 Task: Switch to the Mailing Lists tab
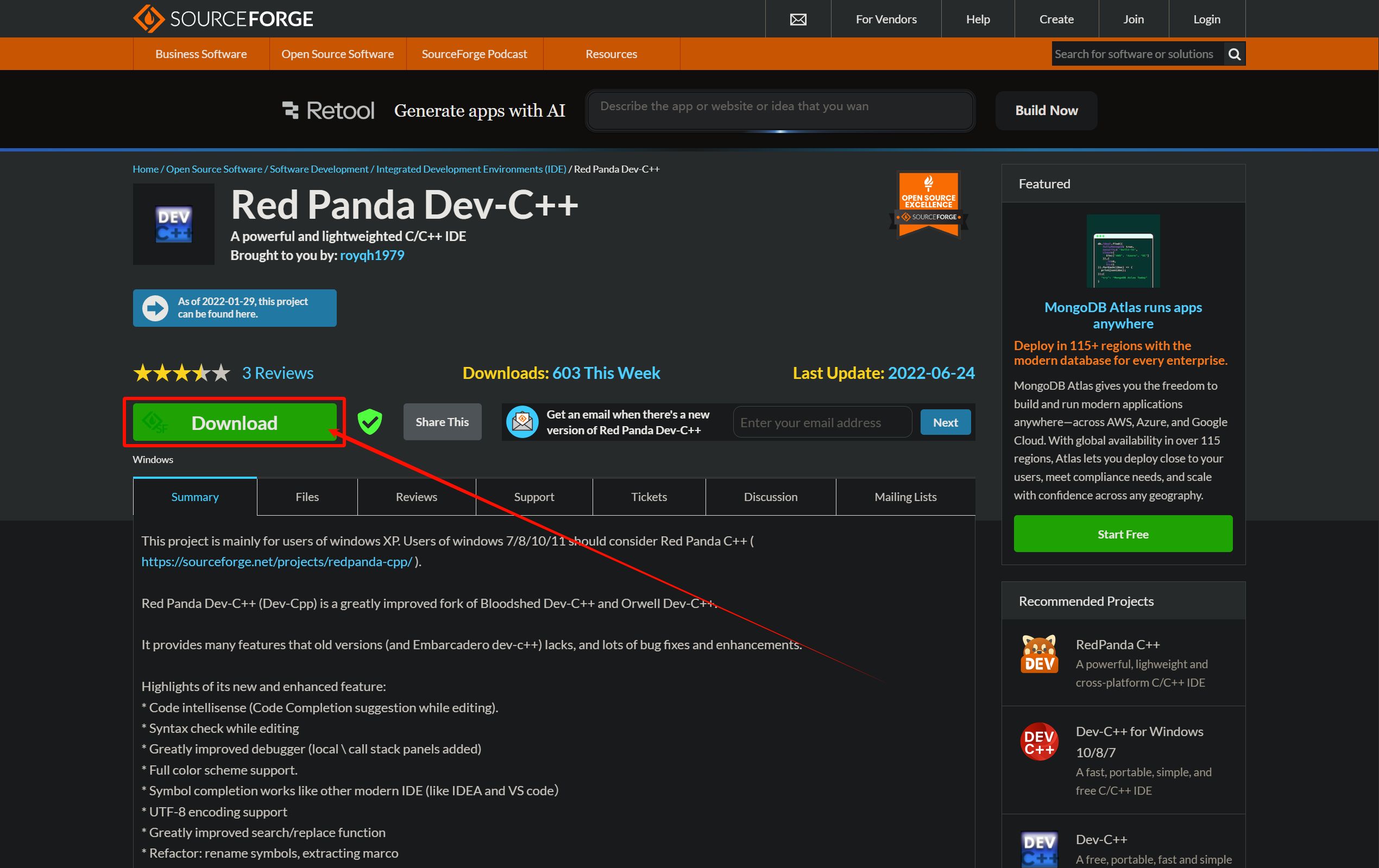(905, 497)
